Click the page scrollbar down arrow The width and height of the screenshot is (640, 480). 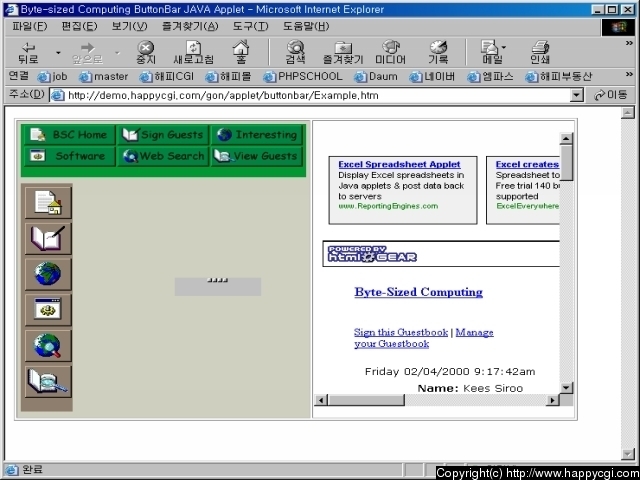tap(628, 453)
